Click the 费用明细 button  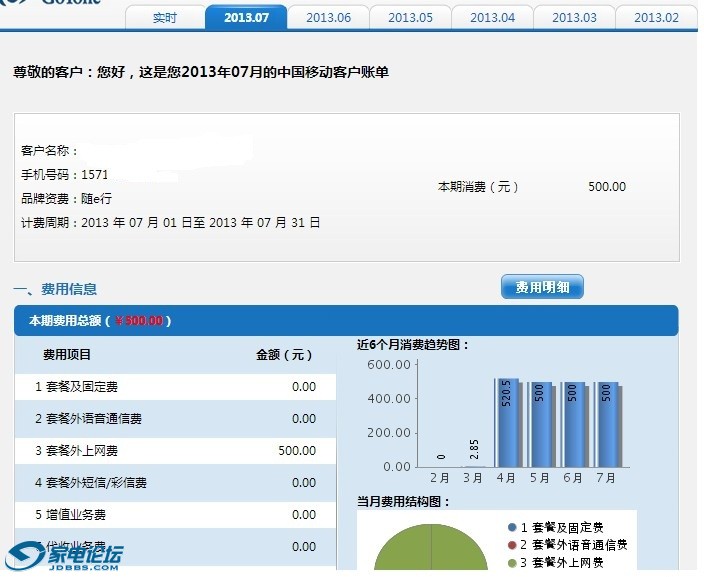[x=542, y=286]
